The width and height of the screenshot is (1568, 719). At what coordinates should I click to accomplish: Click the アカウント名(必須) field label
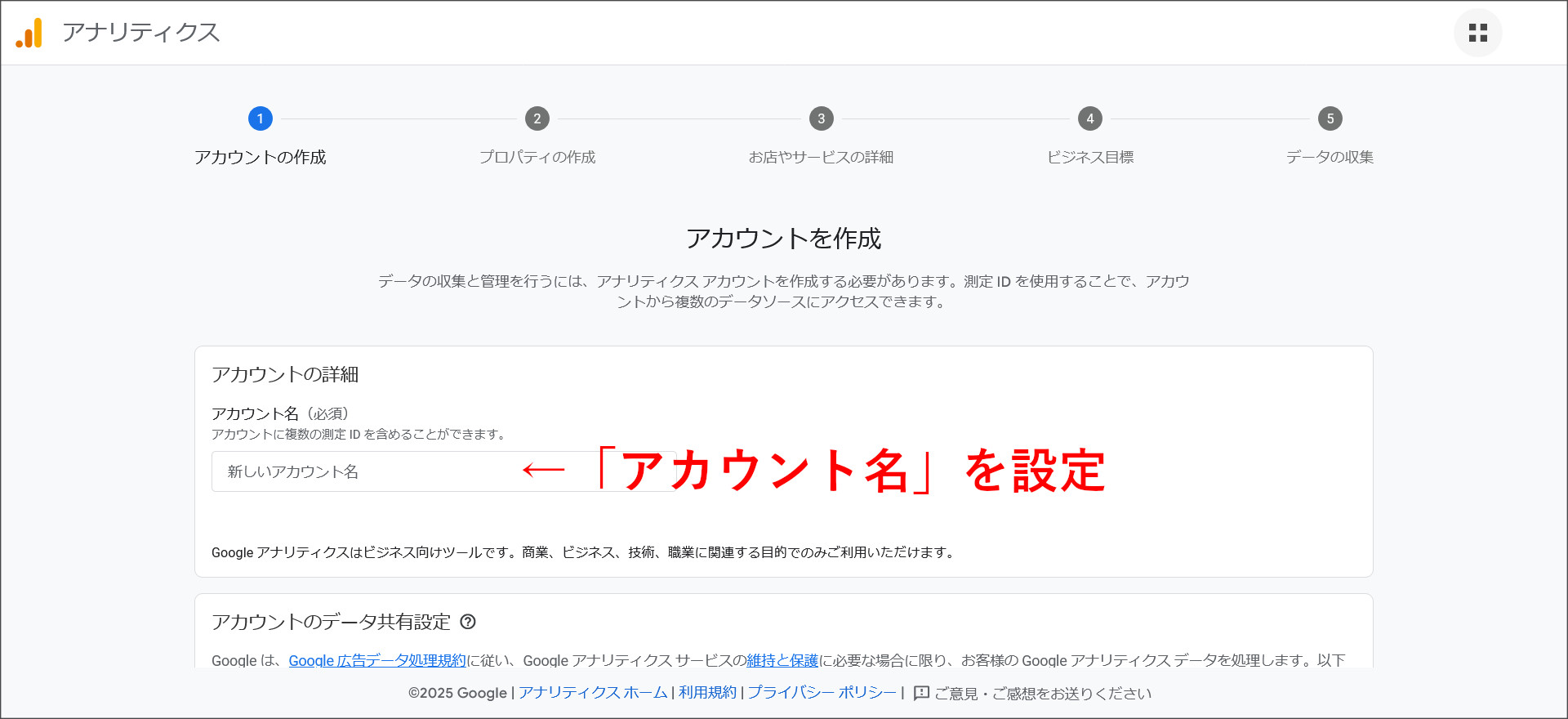(280, 413)
